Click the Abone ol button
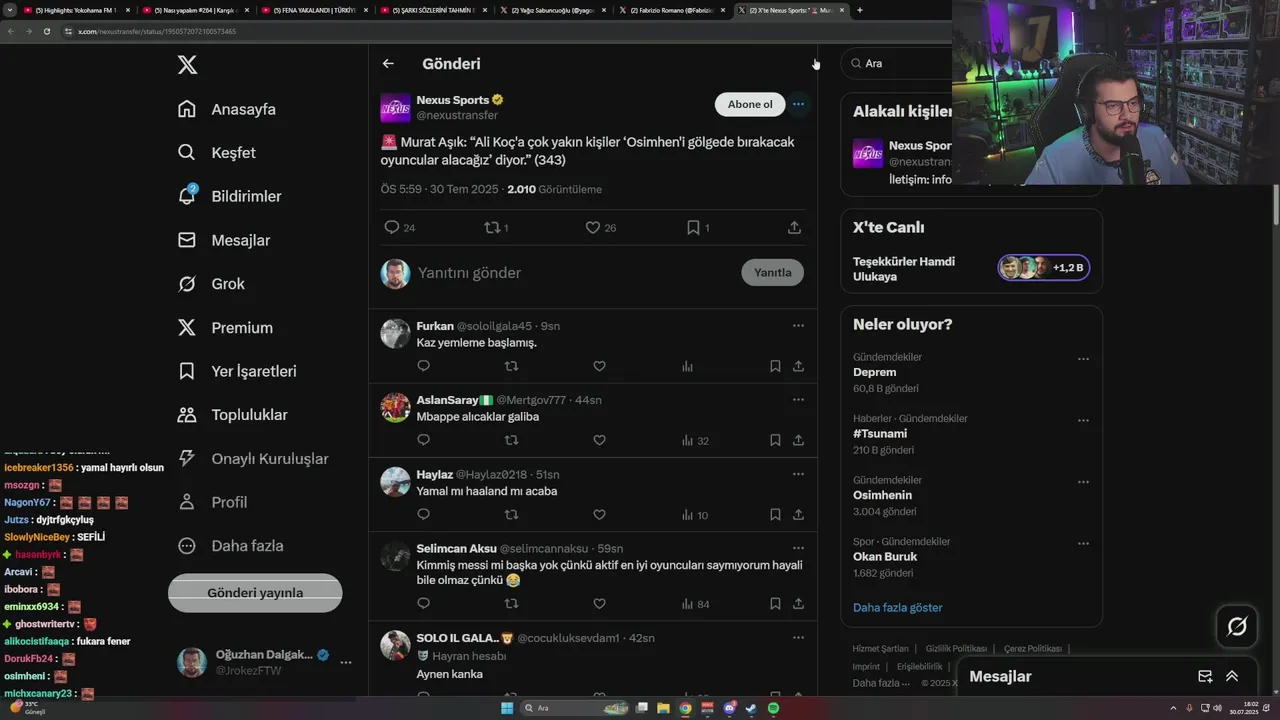This screenshot has height=720, width=1280. (750, 104)
